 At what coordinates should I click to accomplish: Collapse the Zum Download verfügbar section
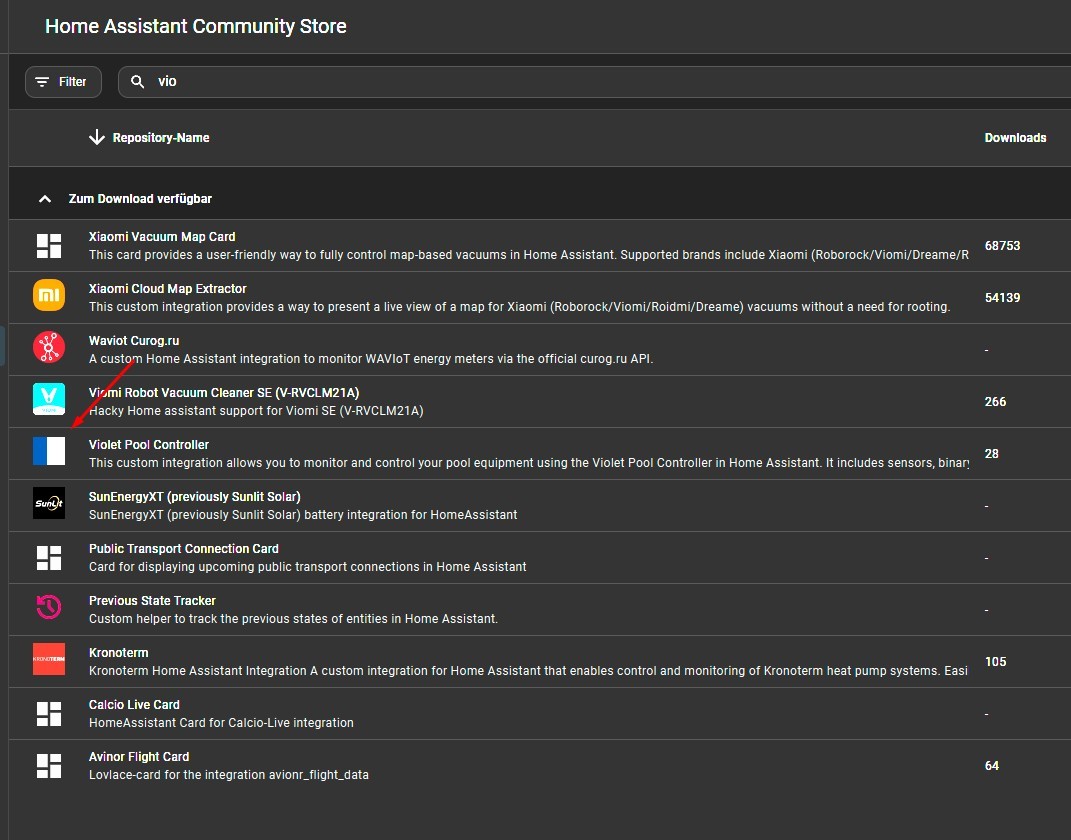tap(45, 199)
